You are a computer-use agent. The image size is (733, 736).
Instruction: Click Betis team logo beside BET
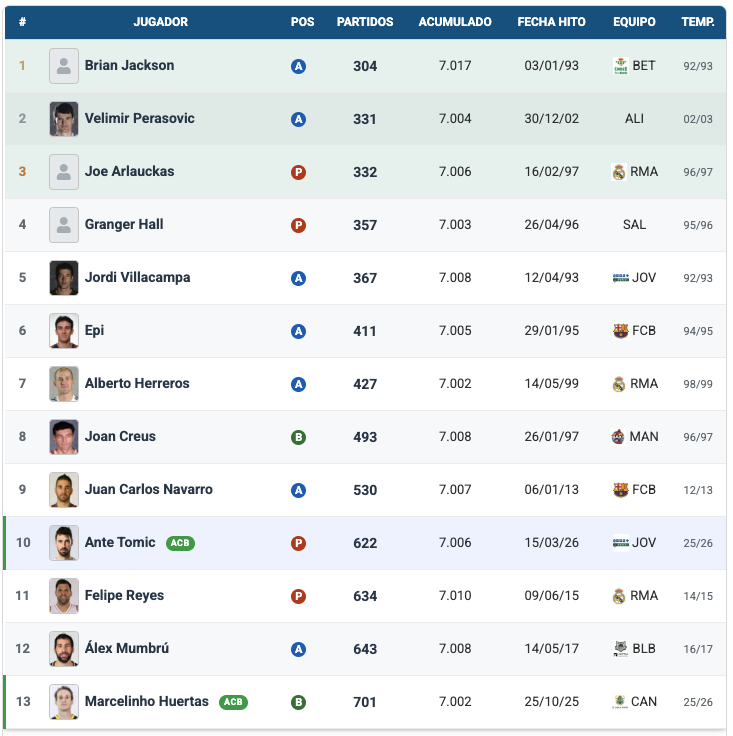(x=620, y=66)
